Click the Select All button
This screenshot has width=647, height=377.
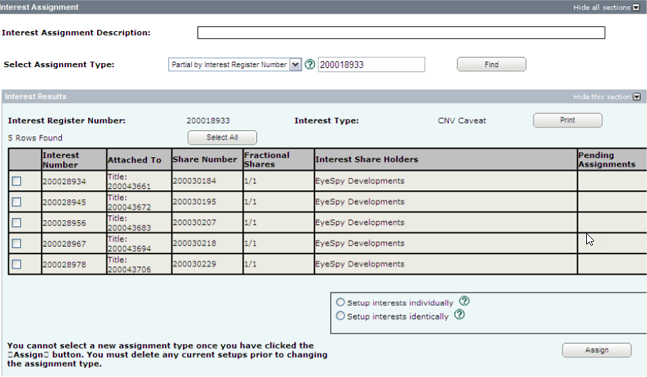[x=222, y=137]
